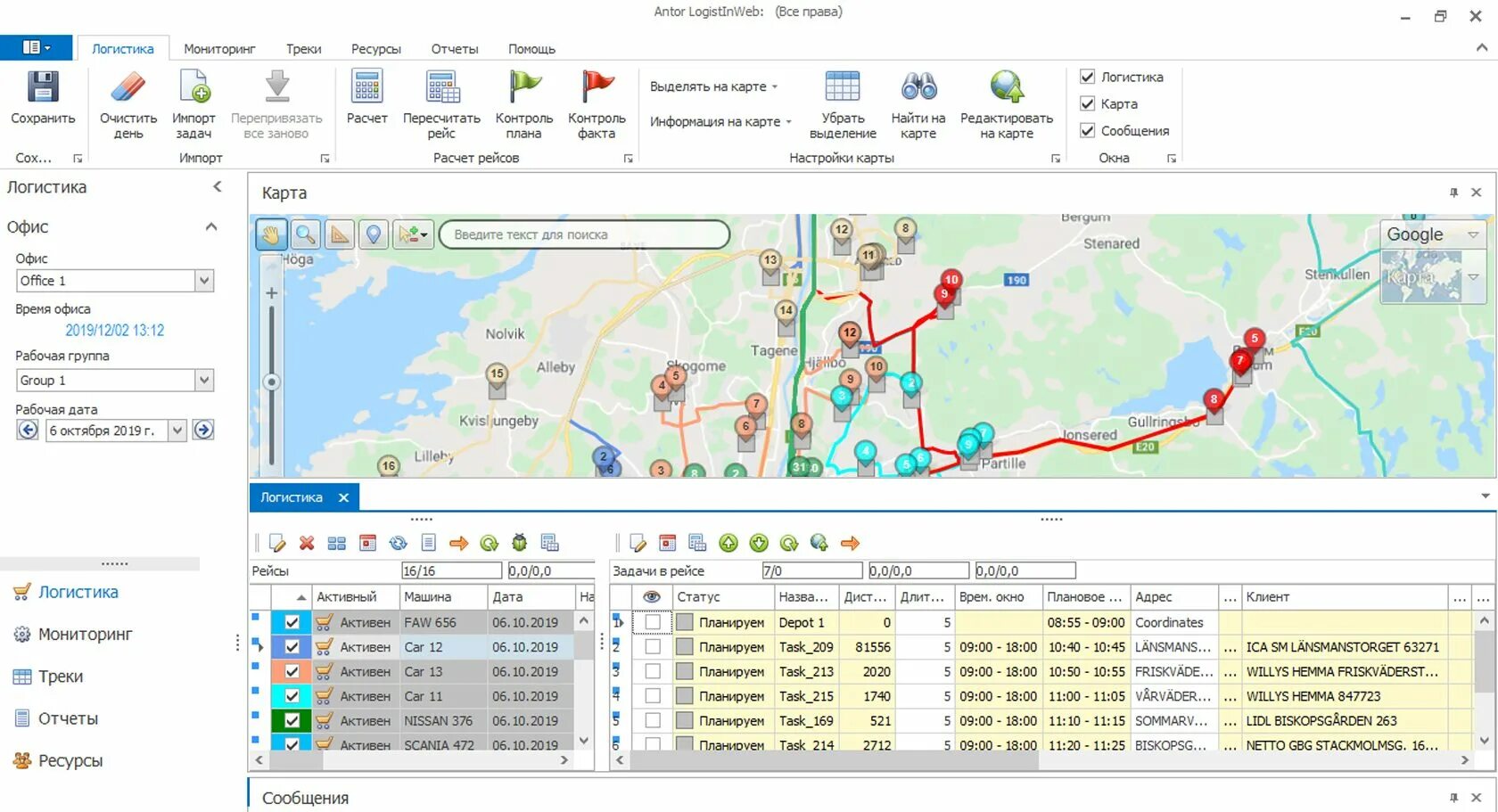Open Google map provider dropdown
This screenshot has width=1498, height=812.
pos(1474,234)
